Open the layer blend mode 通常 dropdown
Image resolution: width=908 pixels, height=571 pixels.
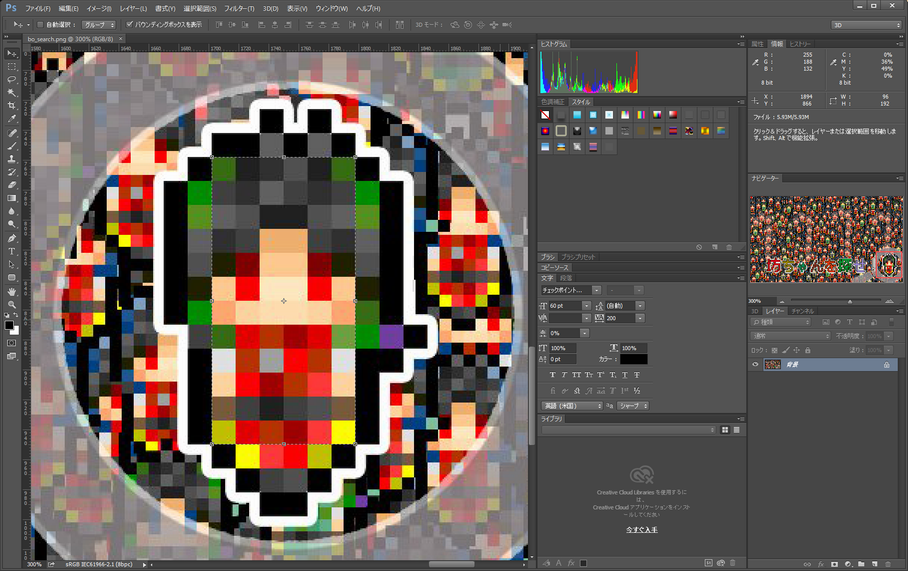pos(790,336)
